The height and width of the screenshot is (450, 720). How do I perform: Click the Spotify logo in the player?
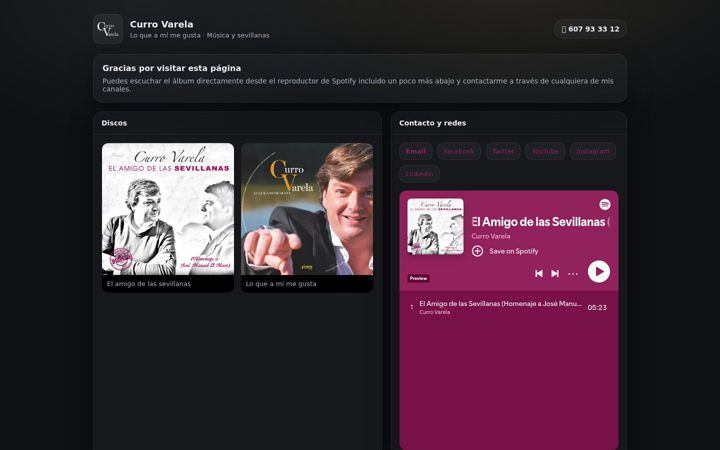tap(605, 204)
